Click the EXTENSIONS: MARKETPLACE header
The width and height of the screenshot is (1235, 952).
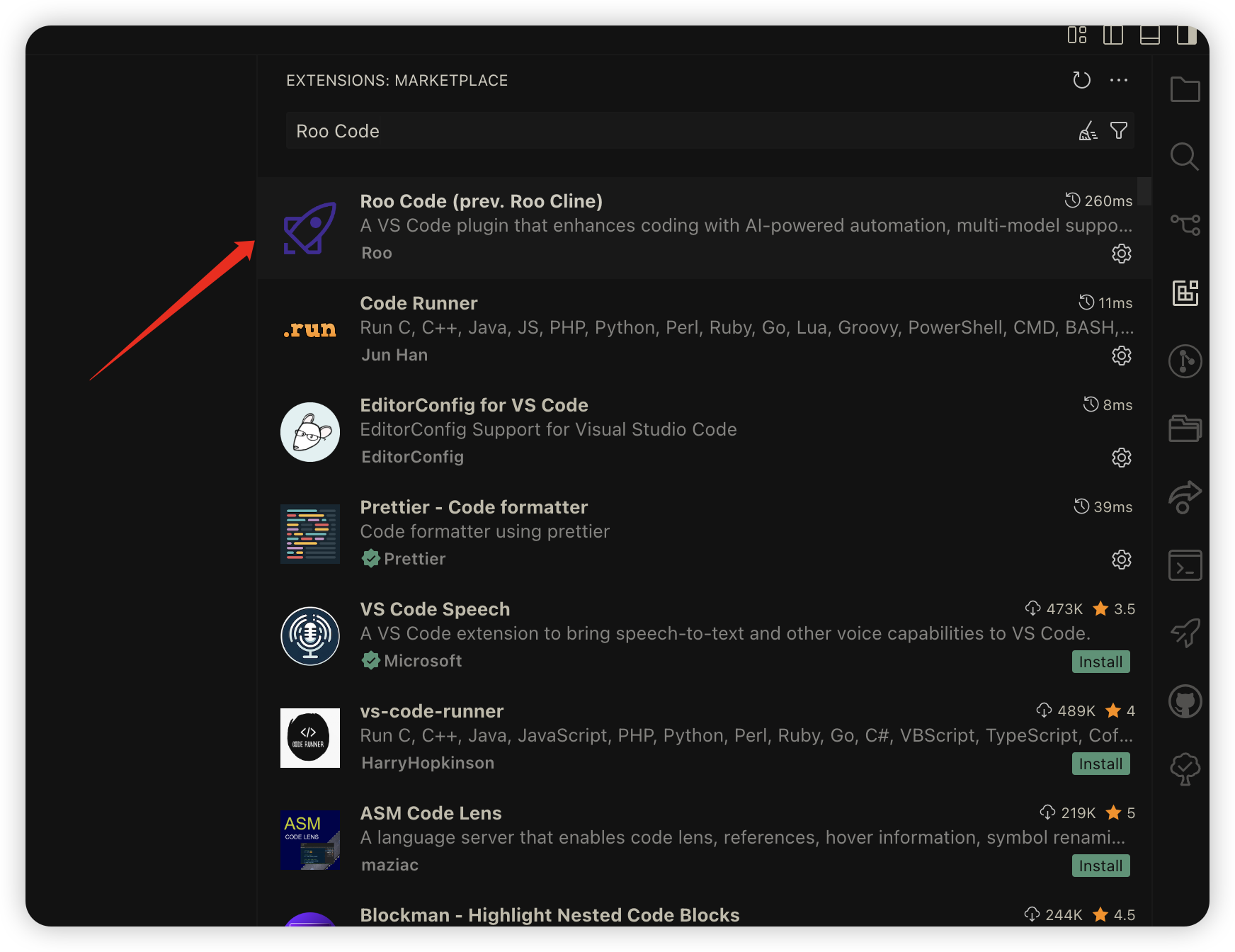(x=397, y=81)
